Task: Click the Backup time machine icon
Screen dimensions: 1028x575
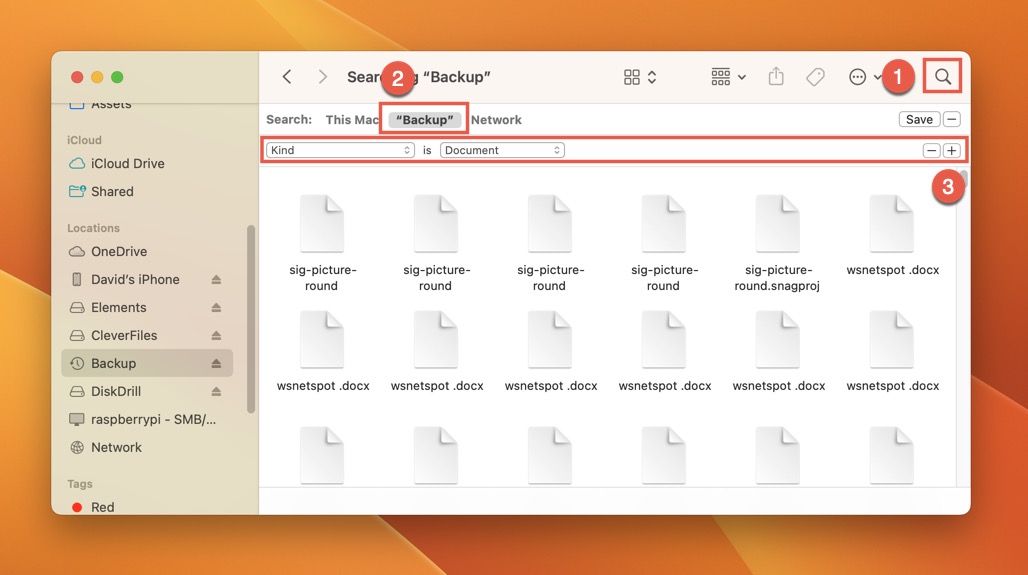Action: [77, 363]
